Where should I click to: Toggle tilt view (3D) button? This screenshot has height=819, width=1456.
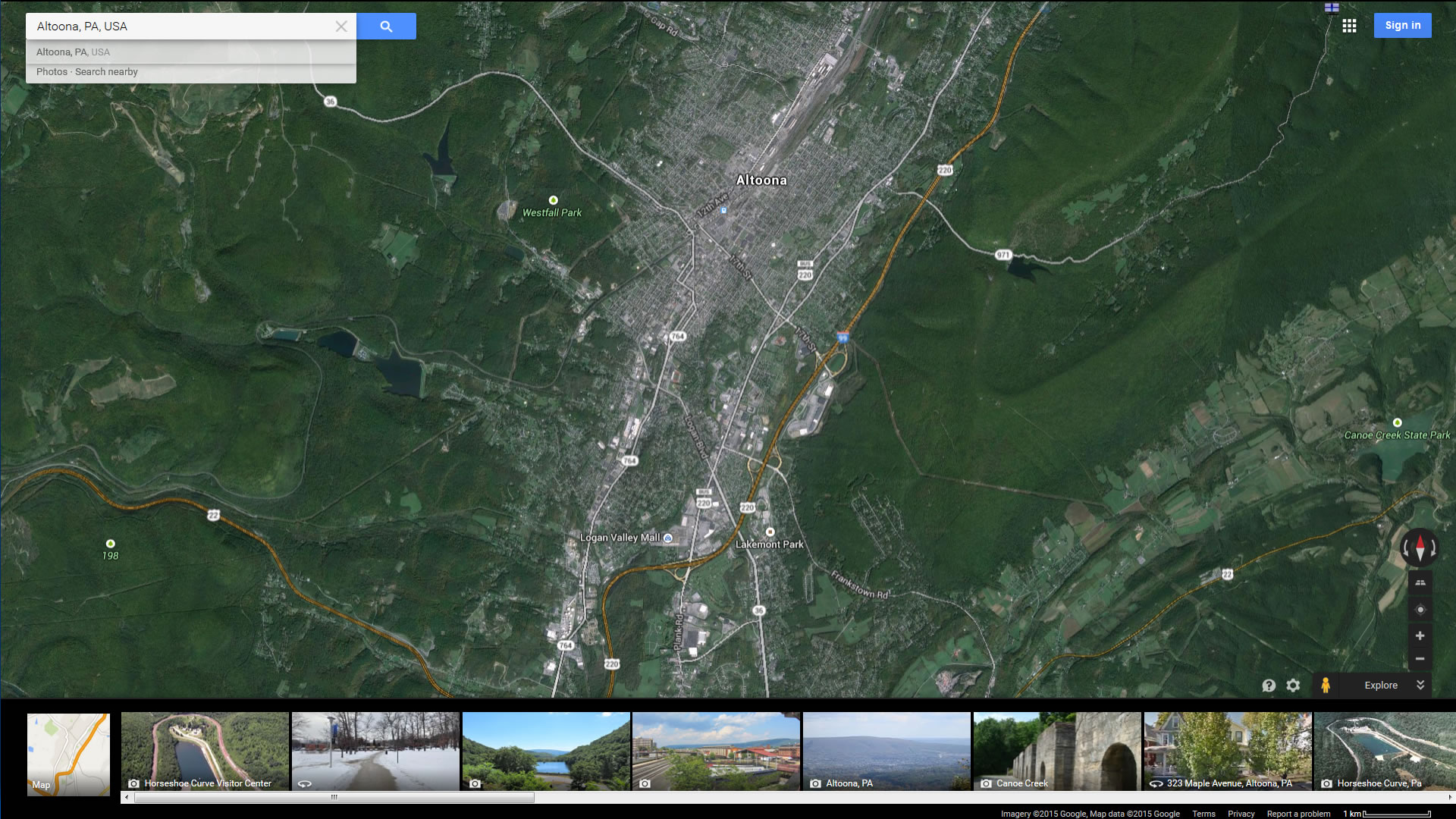(1420, 583)
